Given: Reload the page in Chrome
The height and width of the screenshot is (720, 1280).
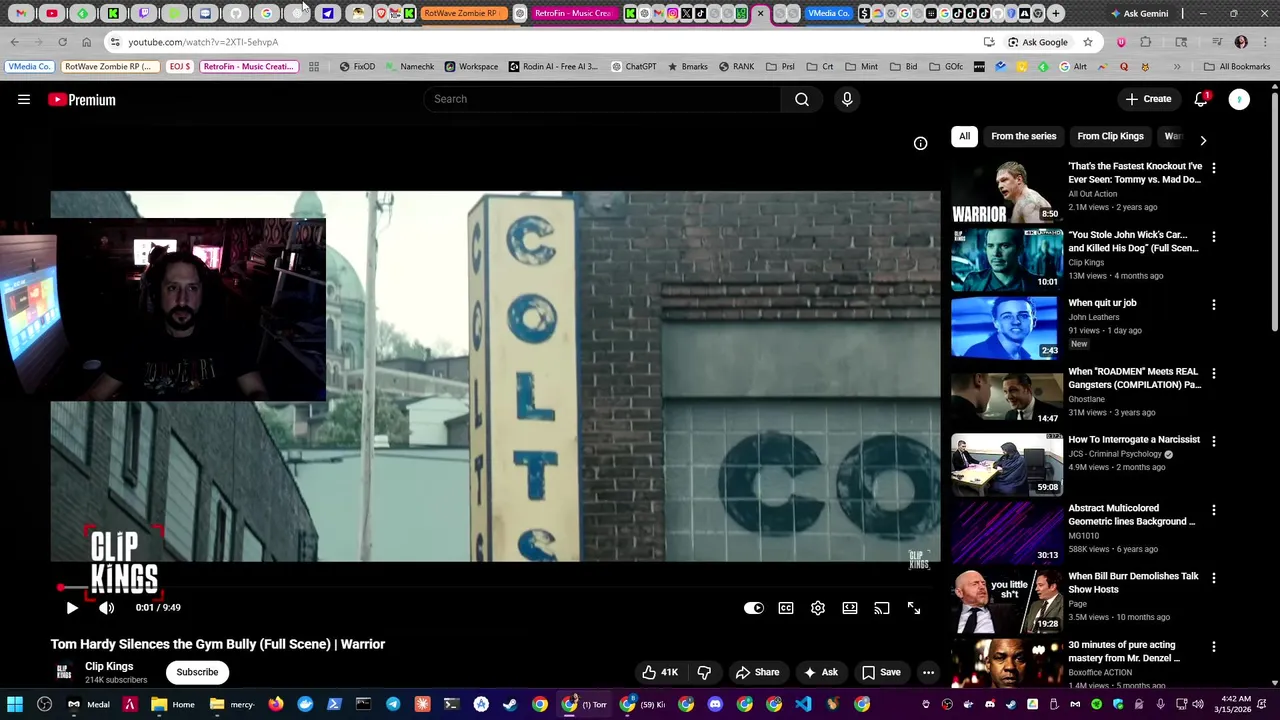Looking at the screenshot, I should tap(62, 42).
